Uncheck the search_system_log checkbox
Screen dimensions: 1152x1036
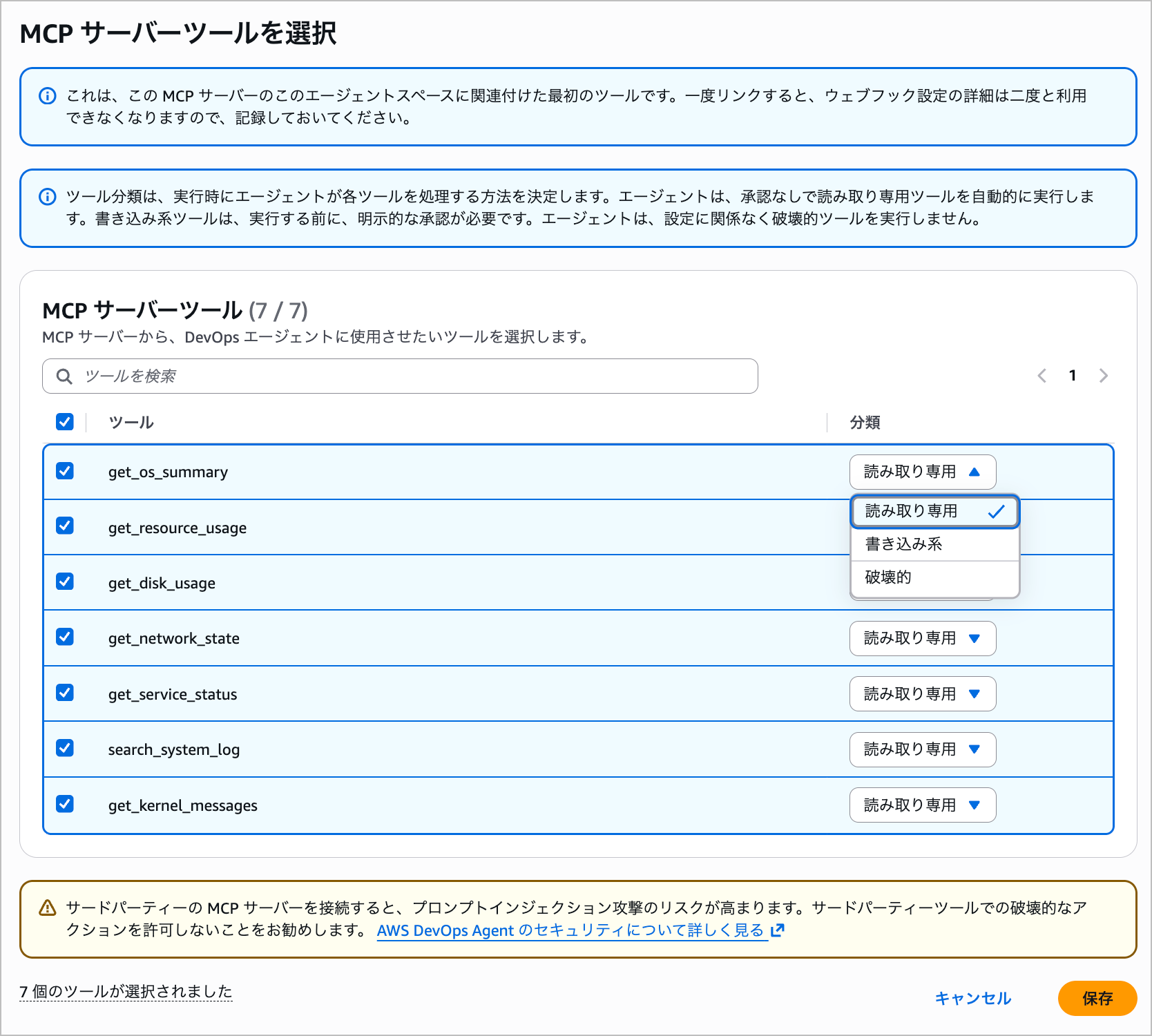click(x=65, y=748)
